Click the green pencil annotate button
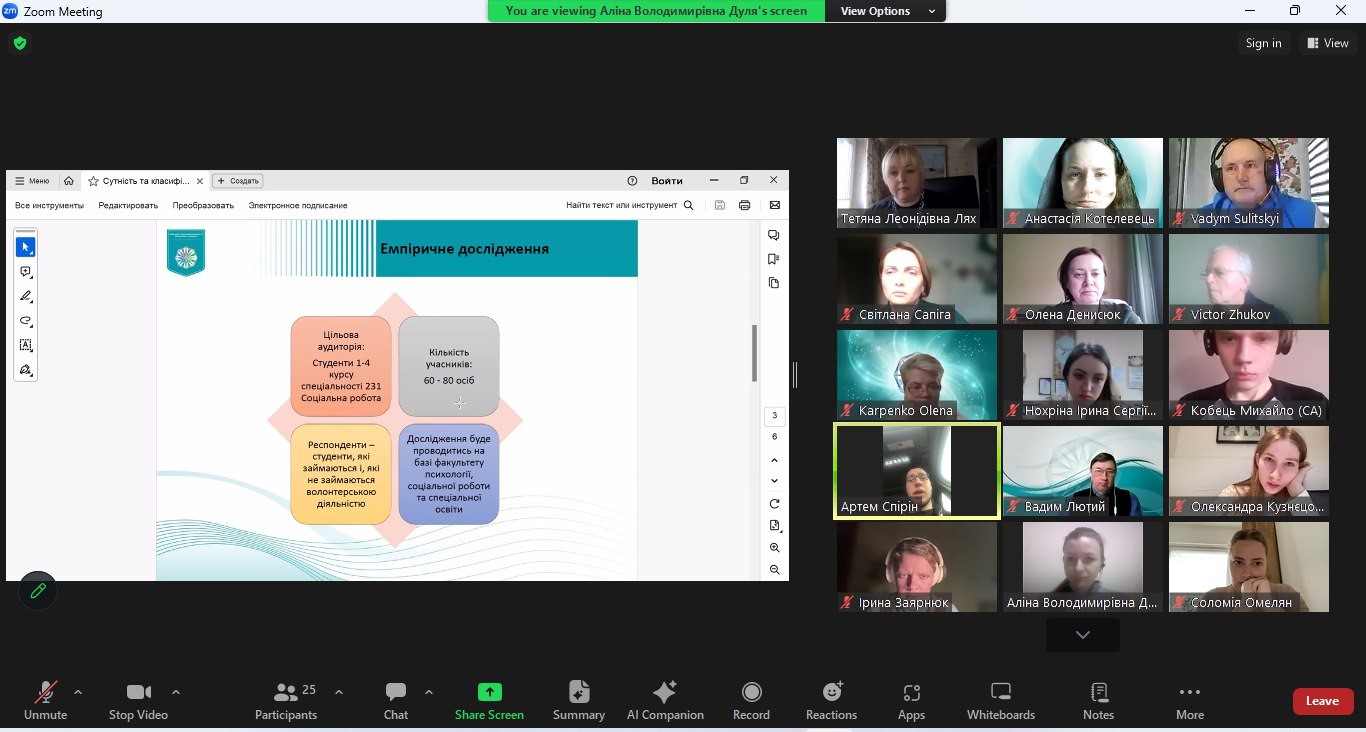This screenshot has height=732, width=1366. click(38, 591)
